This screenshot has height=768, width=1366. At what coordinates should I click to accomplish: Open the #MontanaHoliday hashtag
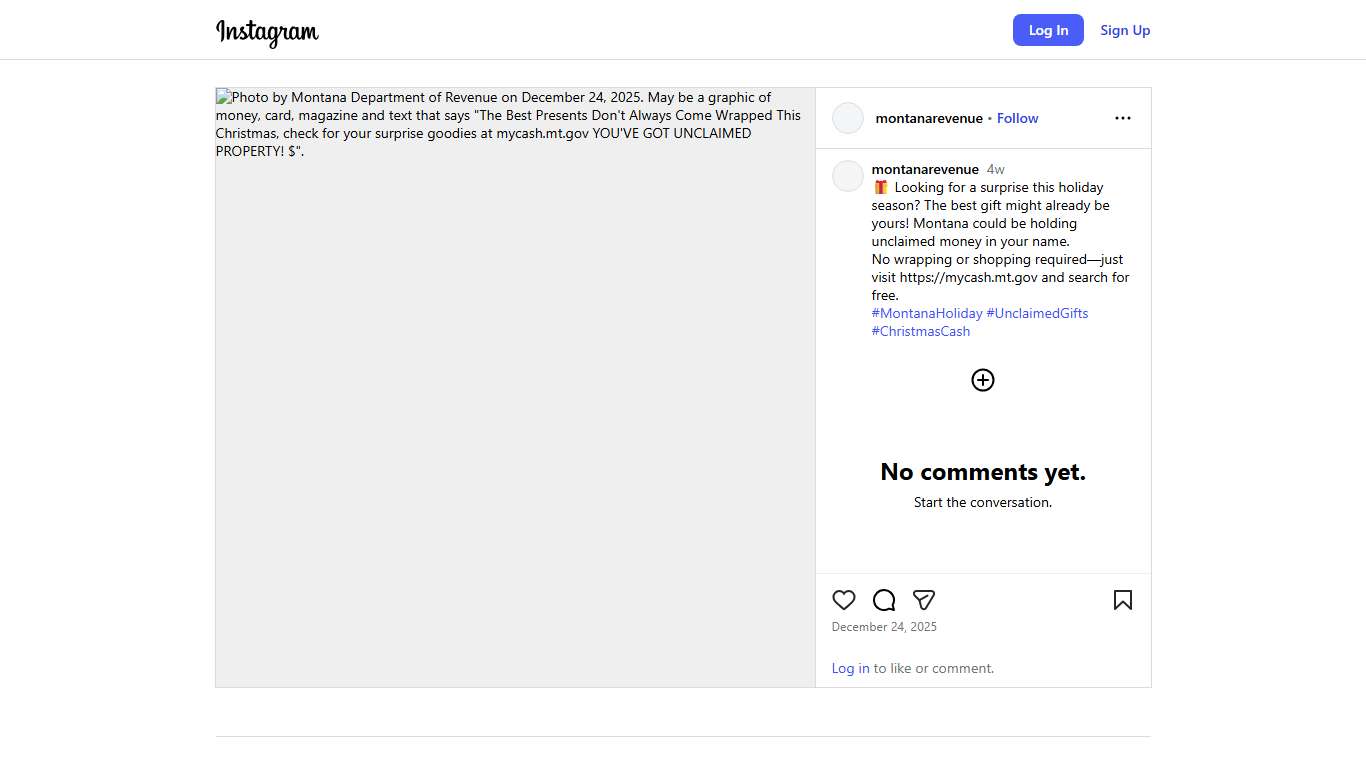[927, 313]
